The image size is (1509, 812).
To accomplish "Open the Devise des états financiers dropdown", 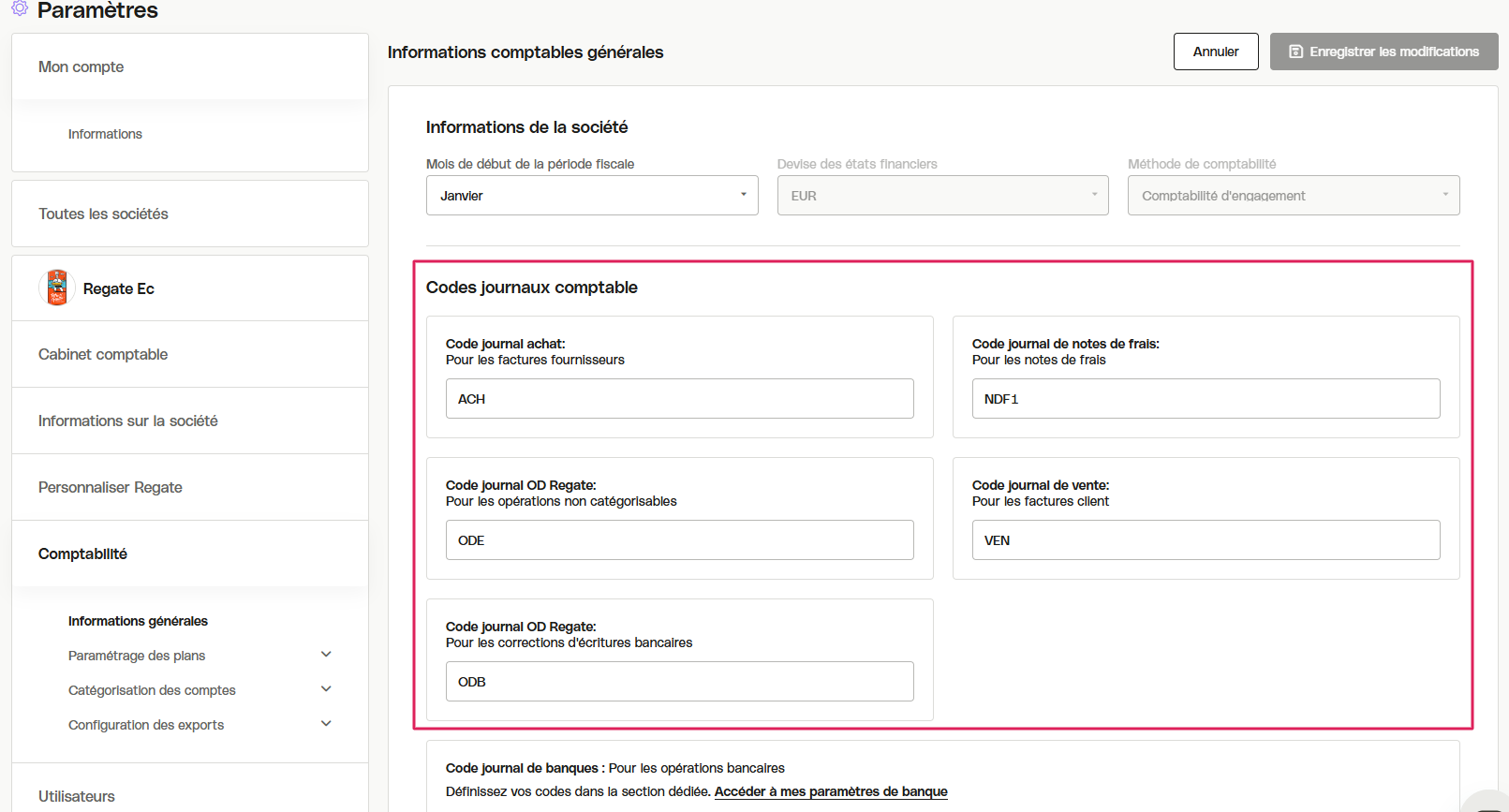I will point(942,196).
